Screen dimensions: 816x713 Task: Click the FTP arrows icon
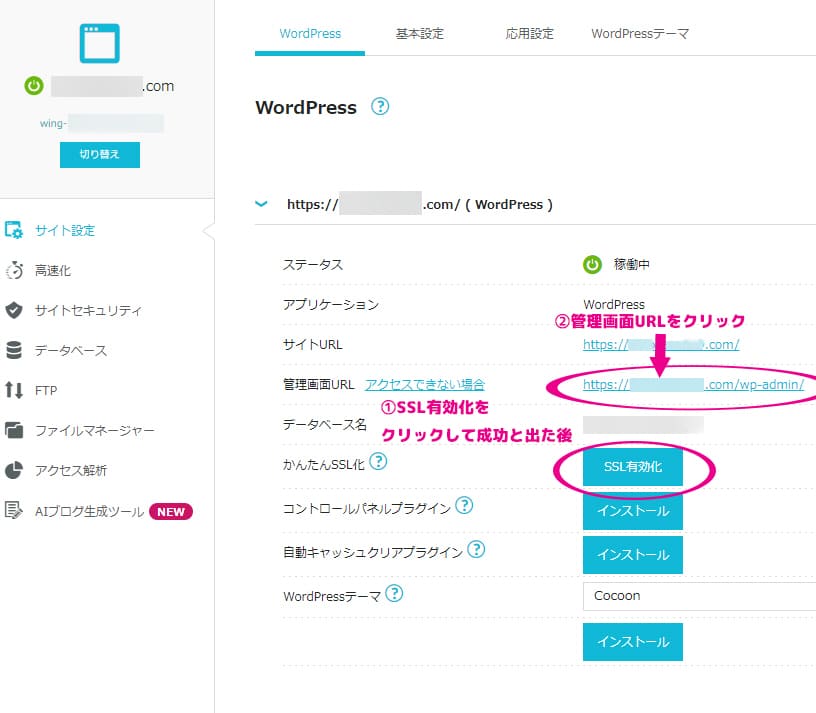click(14, 390)
